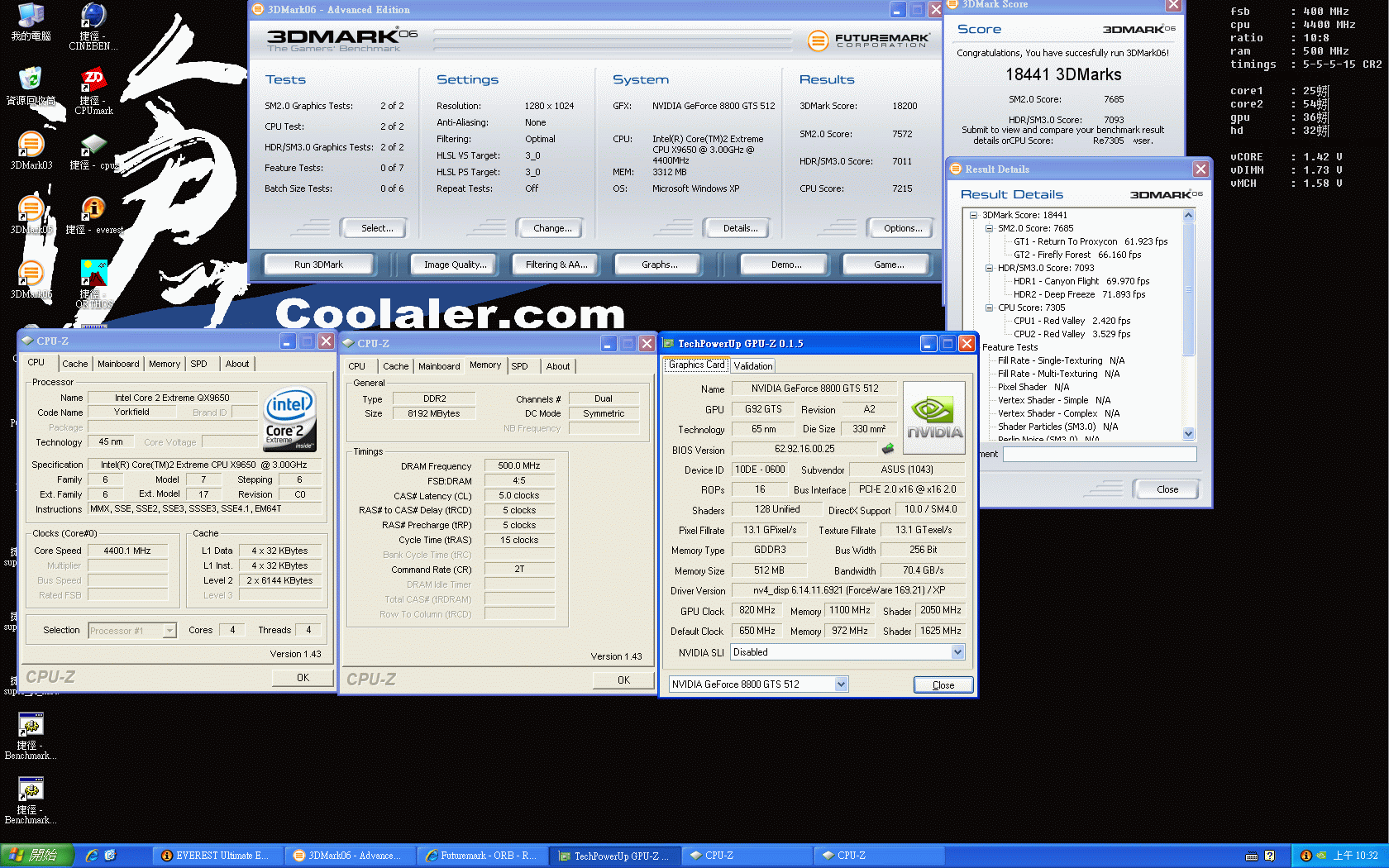This screenshot has width=1389, height=868.
Task: Open the Windows Start button
Action: 37,856
